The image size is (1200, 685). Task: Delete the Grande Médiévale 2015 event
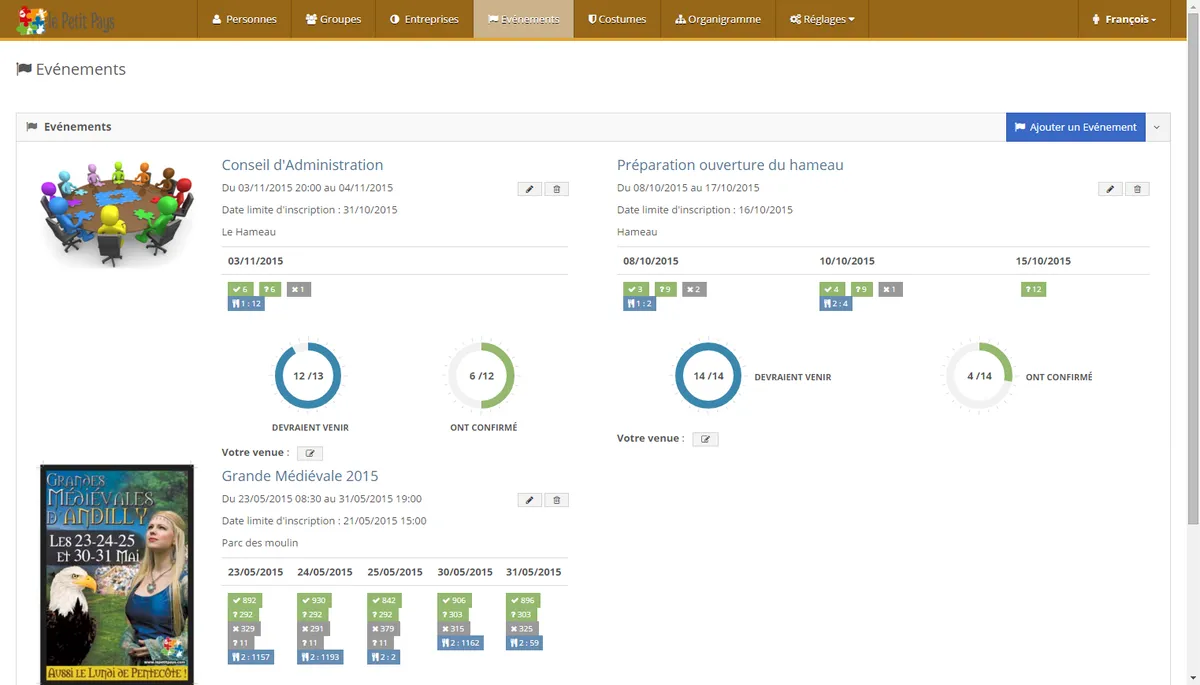click(x=557, y=500)
